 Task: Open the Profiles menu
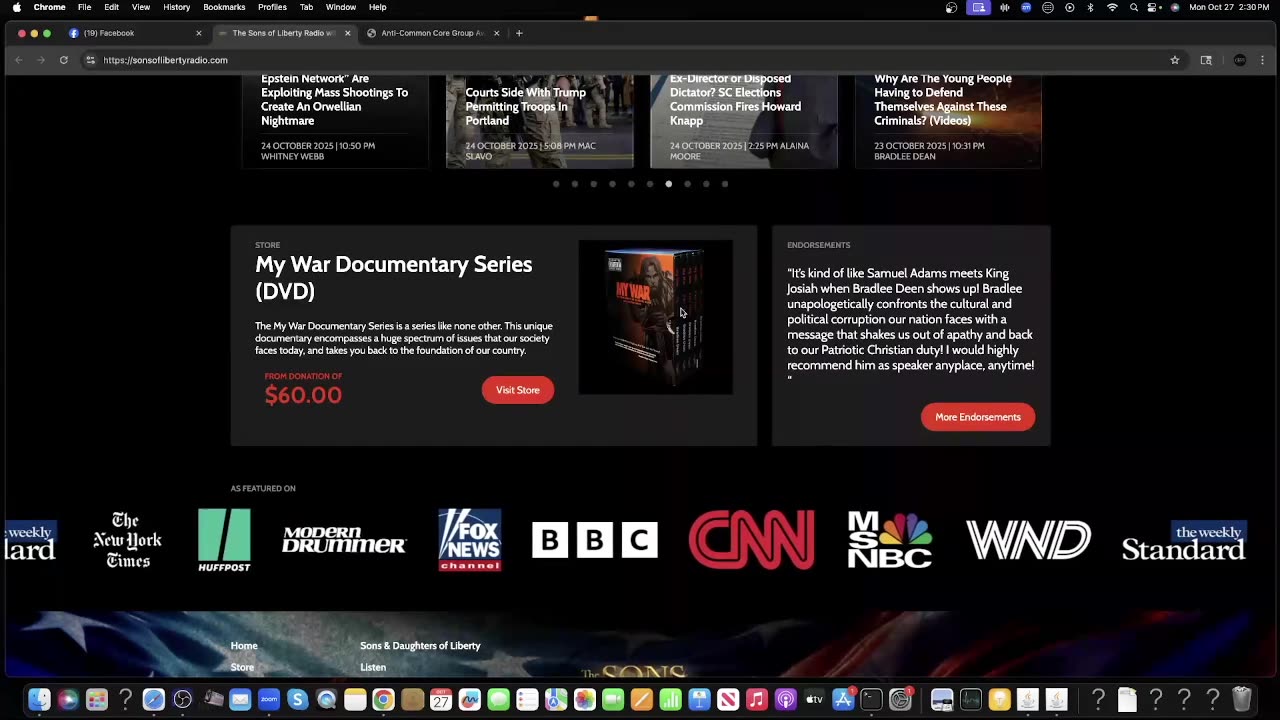coord(272,7)
